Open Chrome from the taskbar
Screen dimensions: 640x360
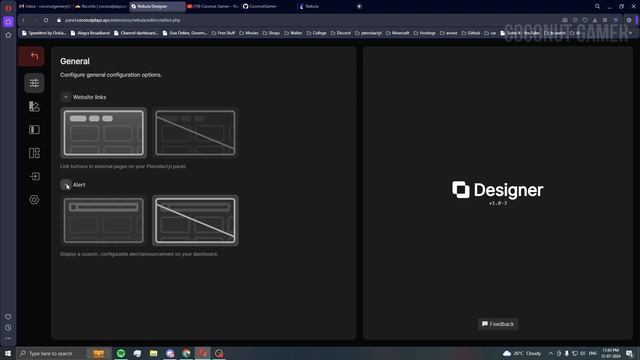[x=186, y=353]
